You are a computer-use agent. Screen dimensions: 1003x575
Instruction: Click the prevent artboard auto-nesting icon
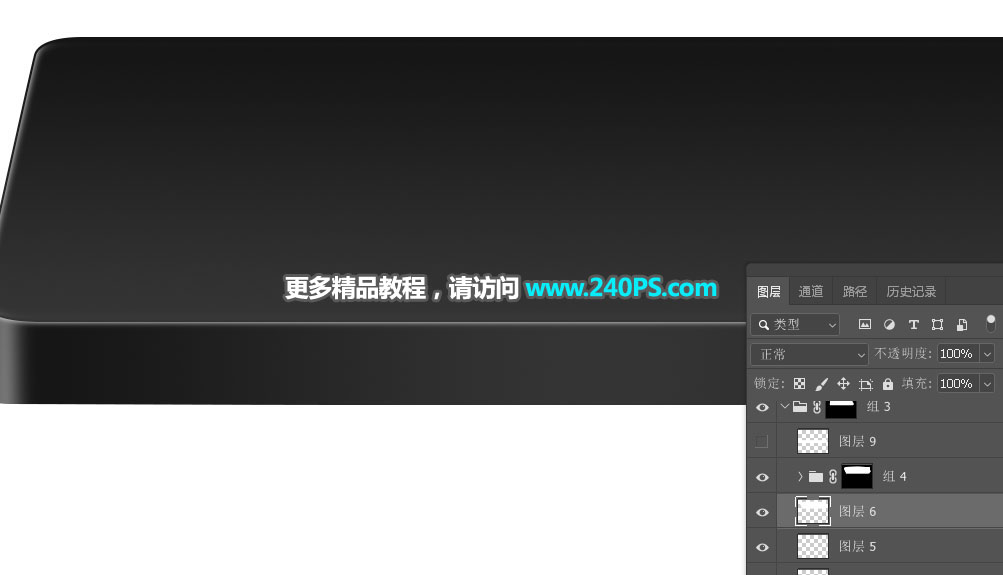(865, 384)
